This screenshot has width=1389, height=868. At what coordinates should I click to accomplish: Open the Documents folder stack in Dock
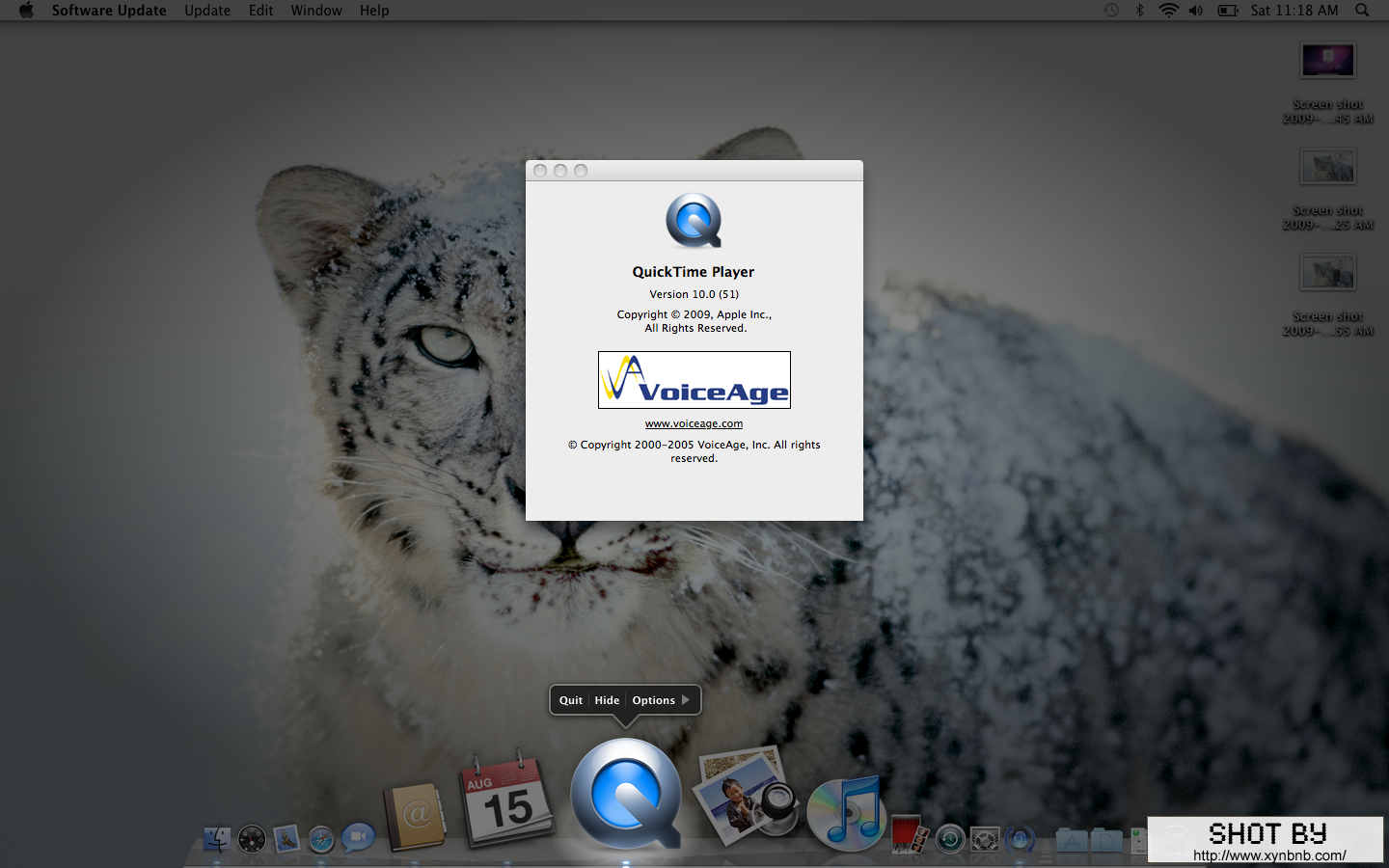point(1106,839)
